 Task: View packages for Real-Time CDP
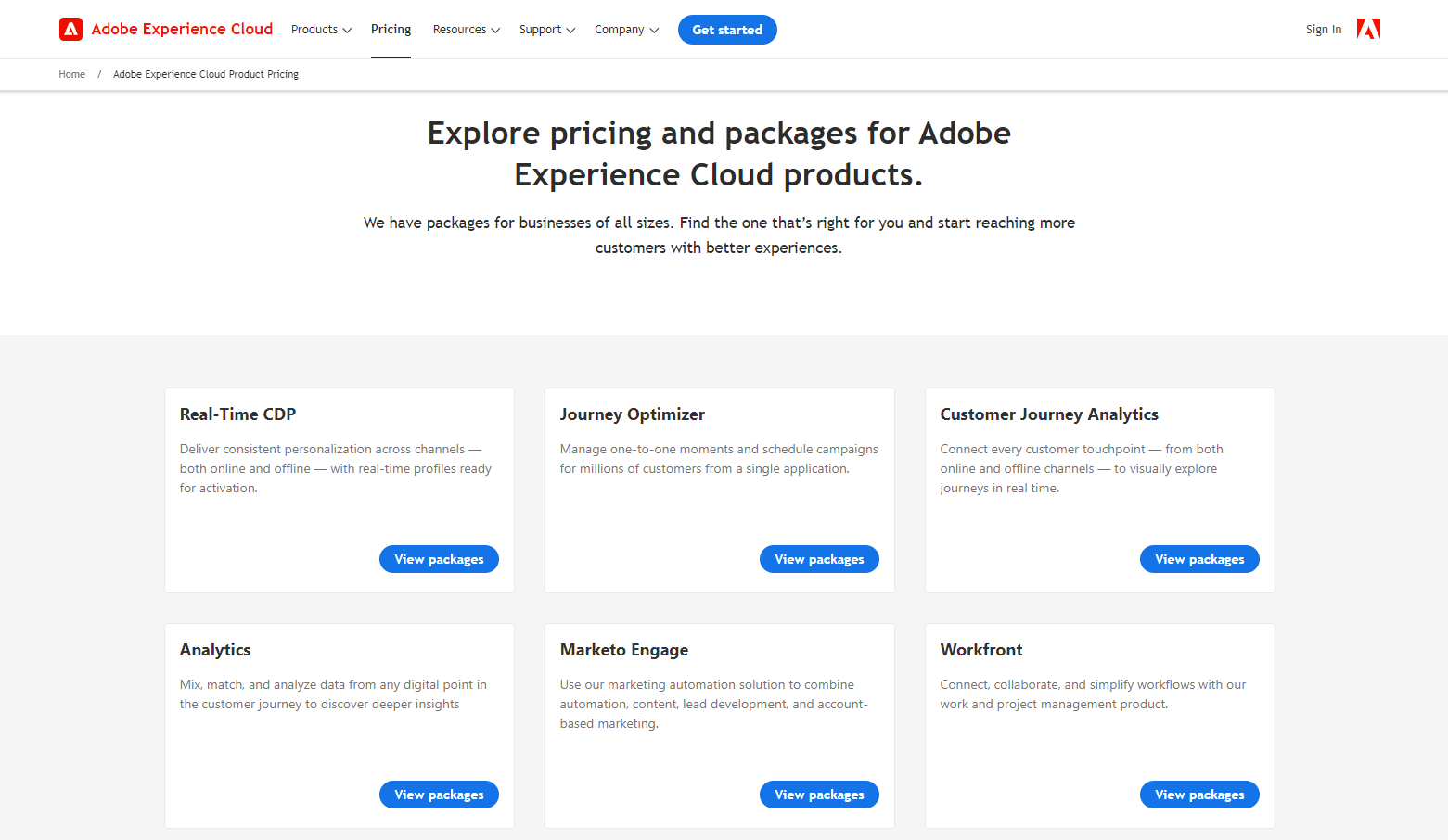point(439,559)
